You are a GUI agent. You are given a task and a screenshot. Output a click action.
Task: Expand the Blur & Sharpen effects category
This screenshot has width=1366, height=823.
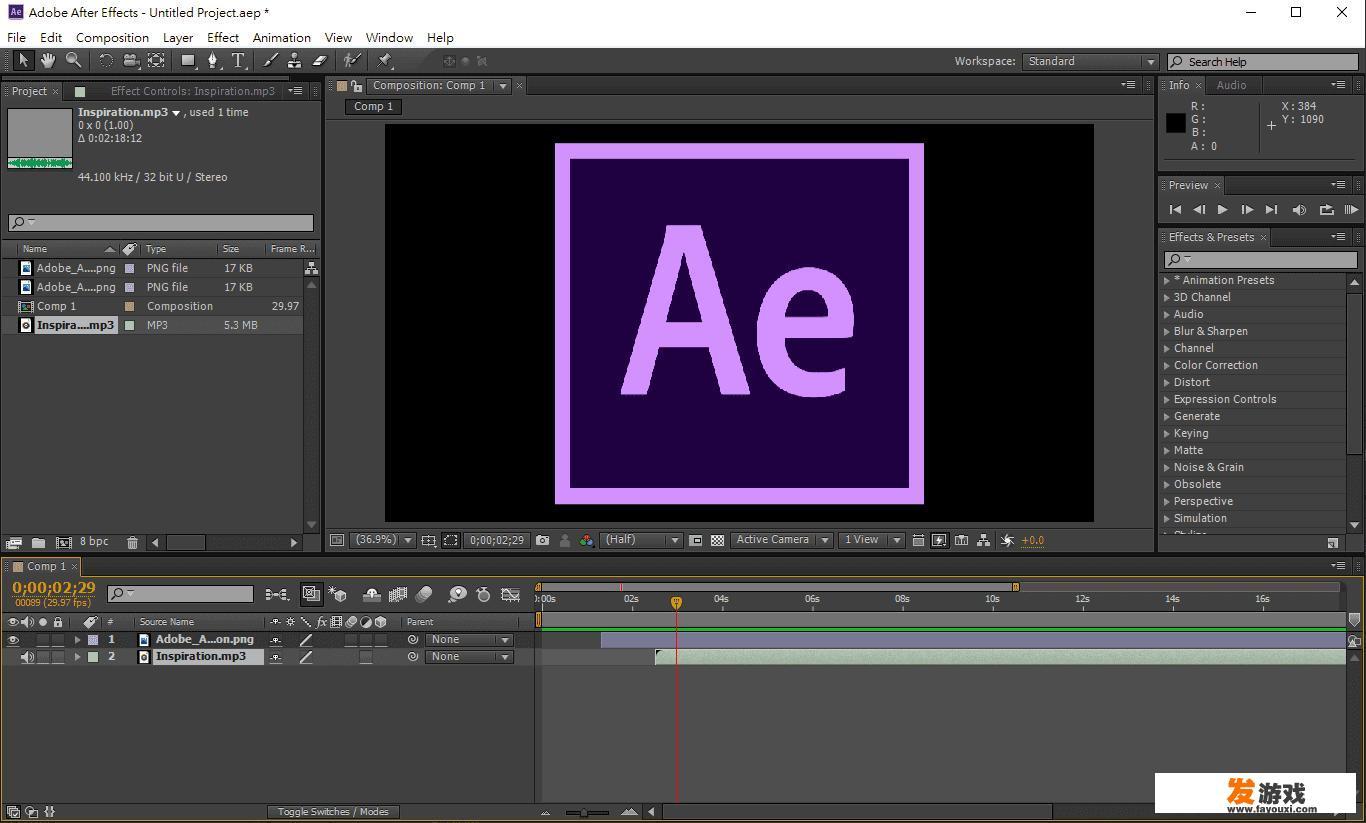(x=1166, y=332)
